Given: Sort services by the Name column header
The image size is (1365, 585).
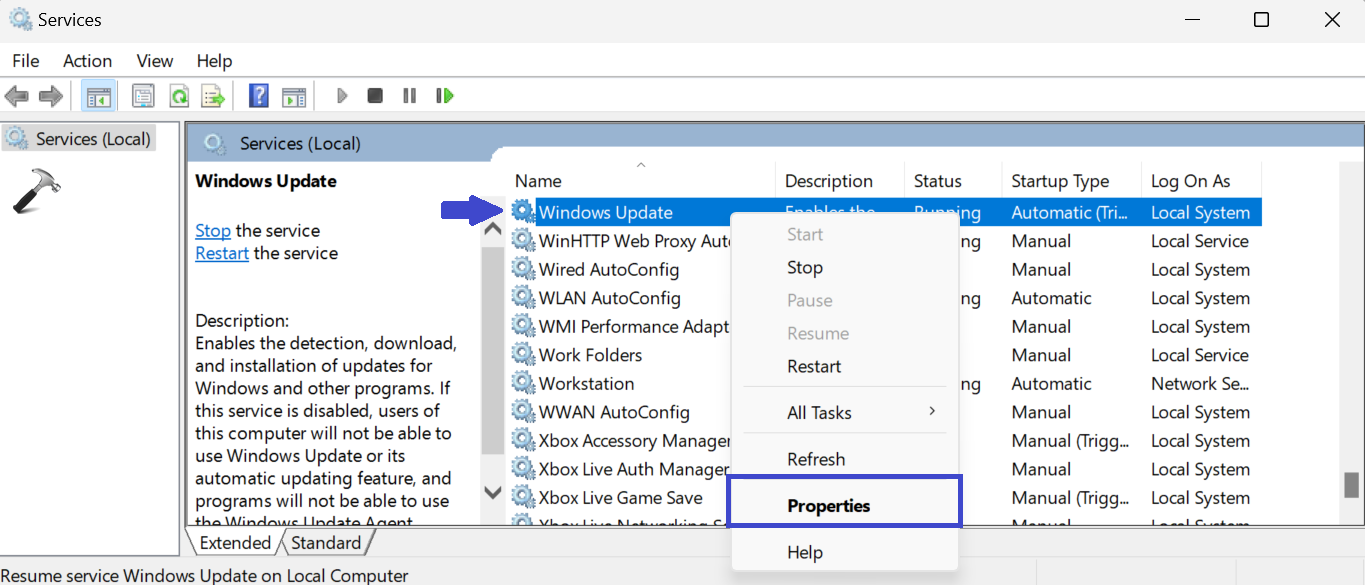Looking at the screenshot, I should point(538,181).
